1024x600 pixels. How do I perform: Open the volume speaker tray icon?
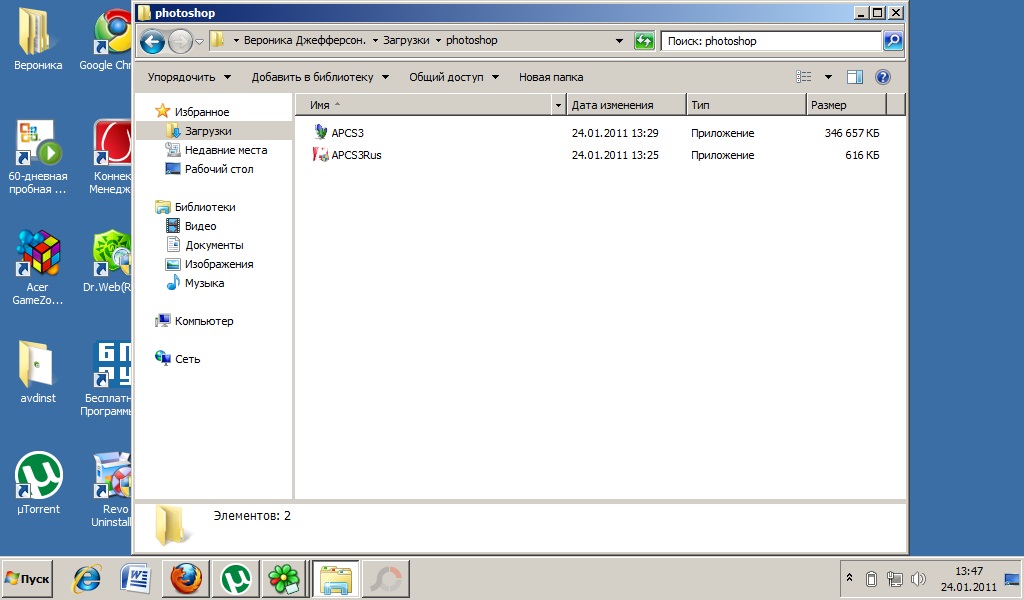(918, 578)
